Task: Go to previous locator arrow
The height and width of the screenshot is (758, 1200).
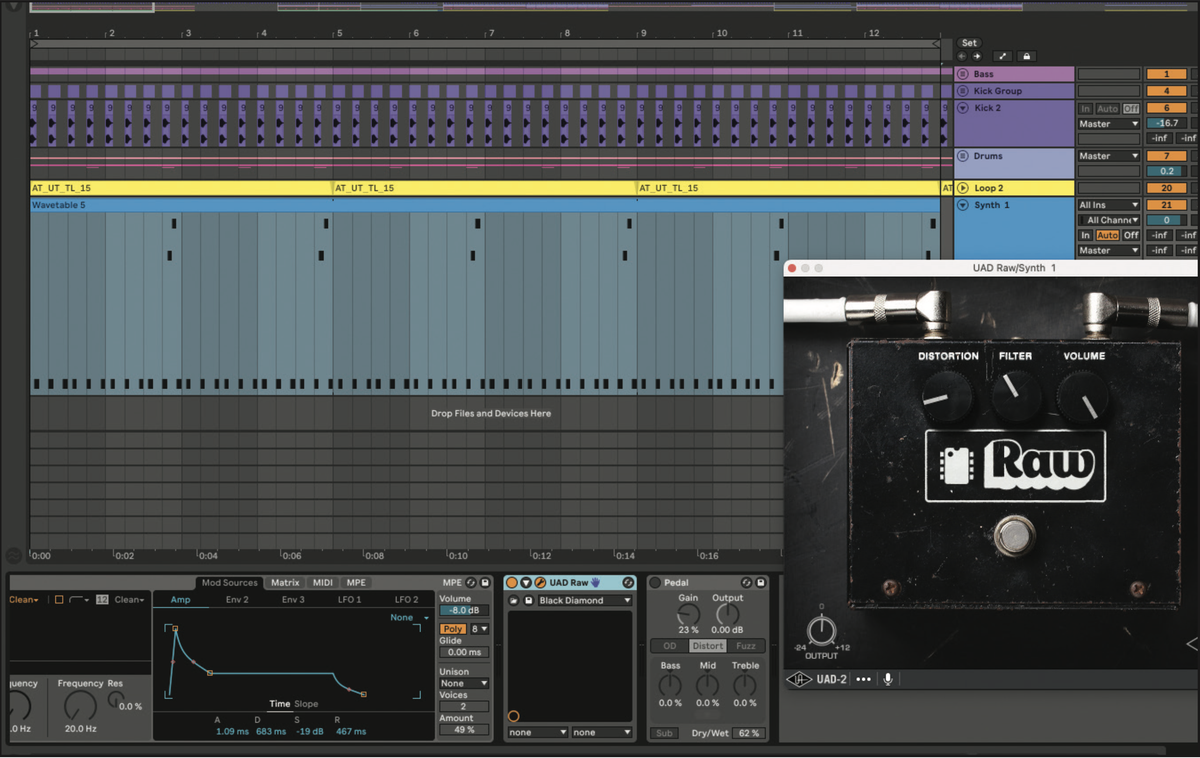Action: tap(962, 57)
